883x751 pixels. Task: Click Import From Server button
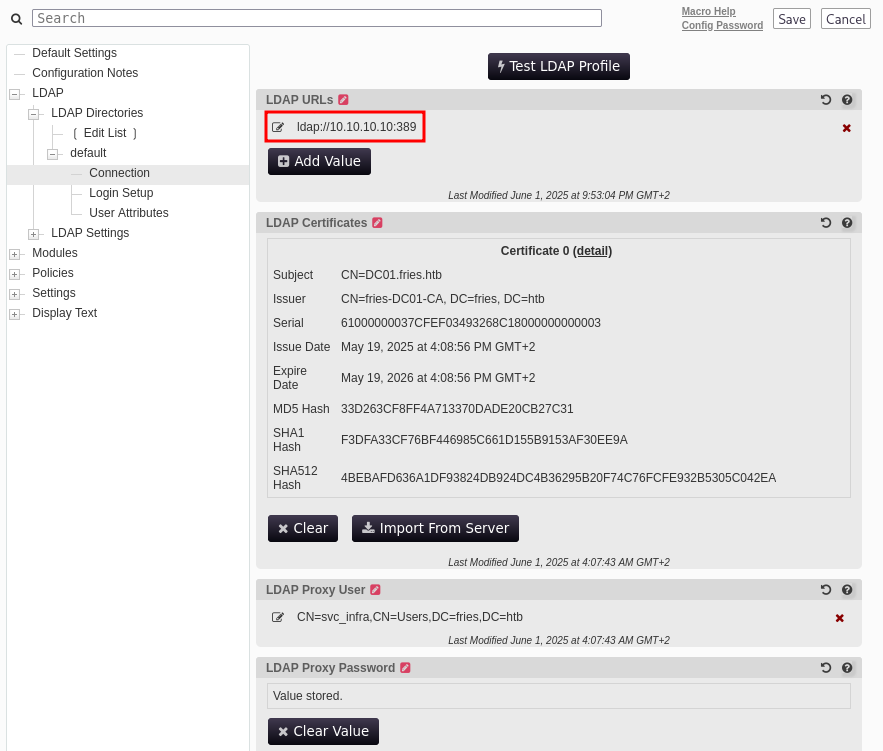pos(435,529)
